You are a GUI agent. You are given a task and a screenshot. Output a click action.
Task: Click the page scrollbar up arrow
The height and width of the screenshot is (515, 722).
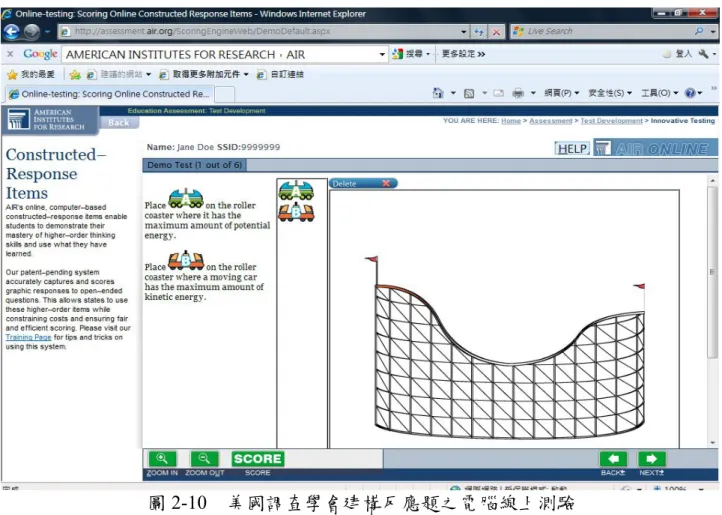click(713, 181)
